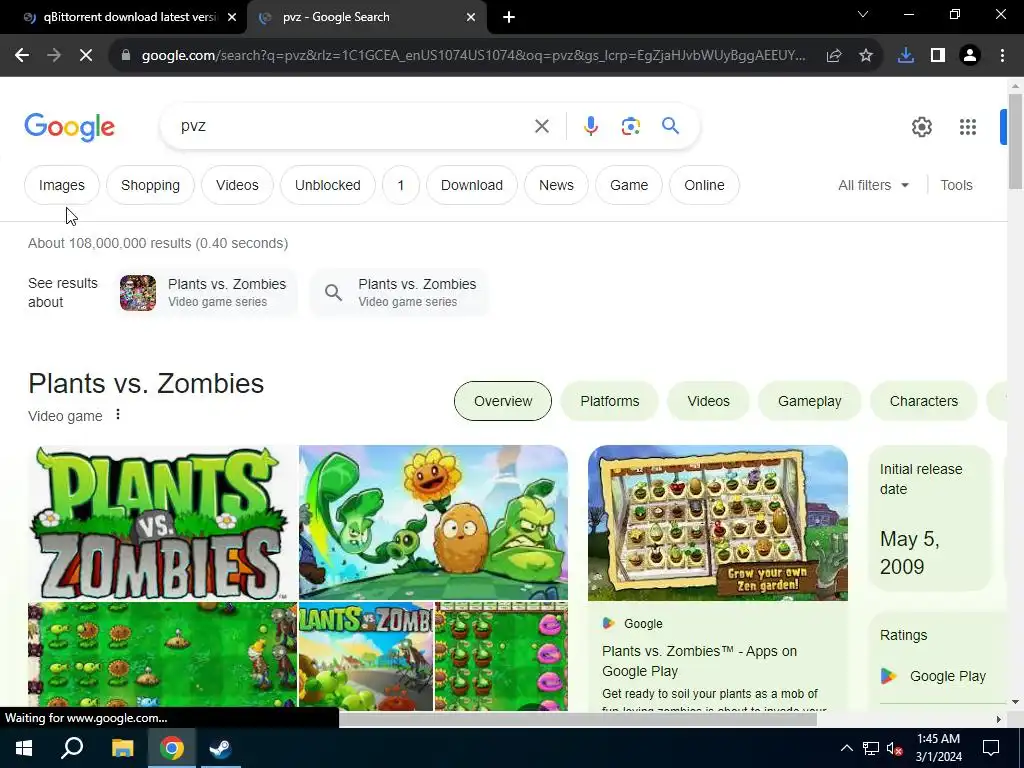1024x768 pixels.
Task: Open the Zen garden screenshot image
Action: [718, 523]
